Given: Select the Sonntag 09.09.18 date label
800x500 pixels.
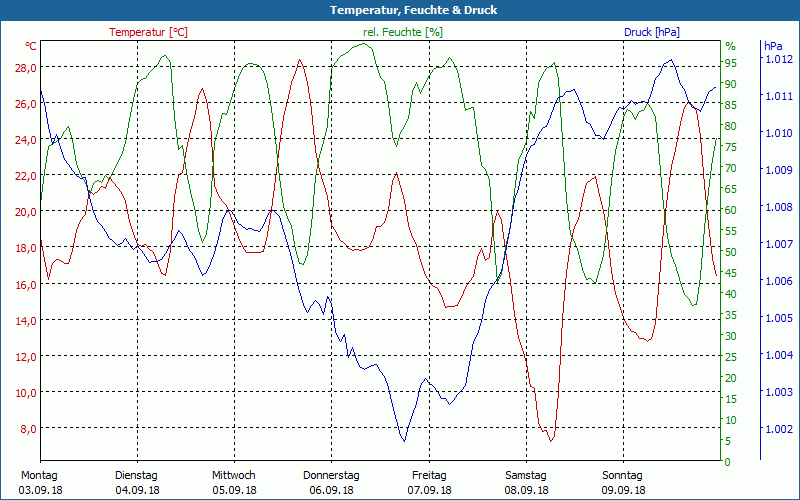Looking at the screenshot, I should (623, 483).
